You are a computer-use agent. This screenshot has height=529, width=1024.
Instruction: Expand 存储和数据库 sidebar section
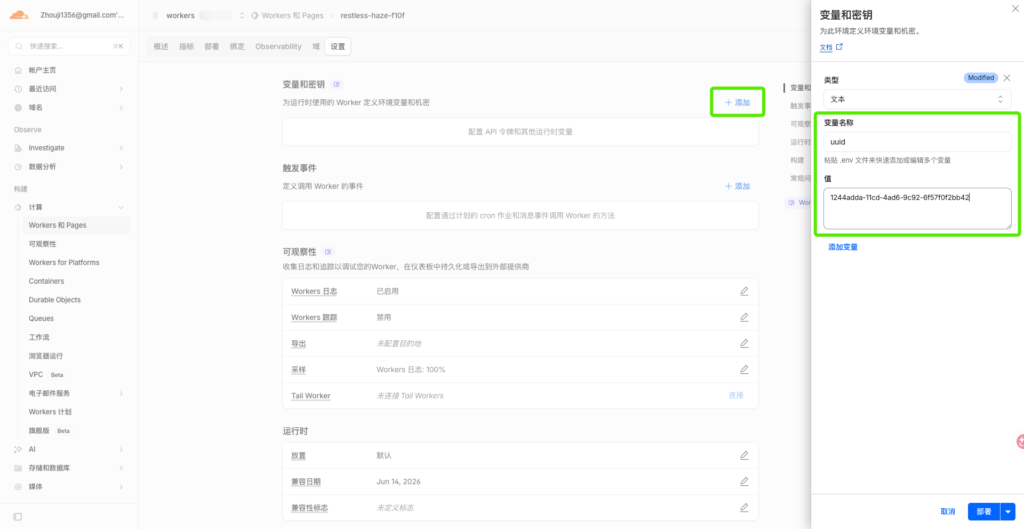point(69,468)
